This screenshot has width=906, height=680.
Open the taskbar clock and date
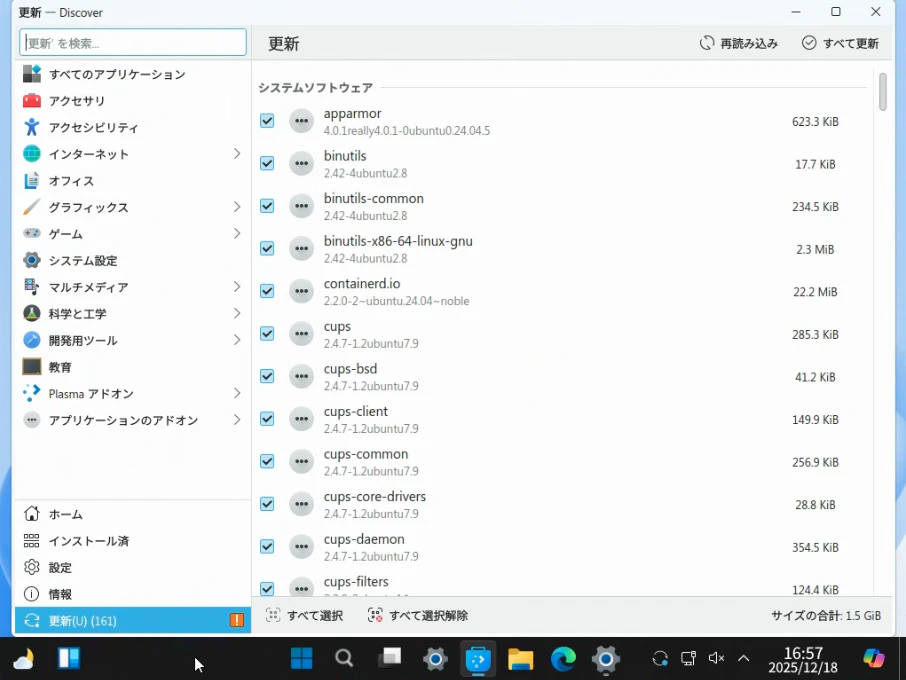pyautogui.click(x=803, y=660)
